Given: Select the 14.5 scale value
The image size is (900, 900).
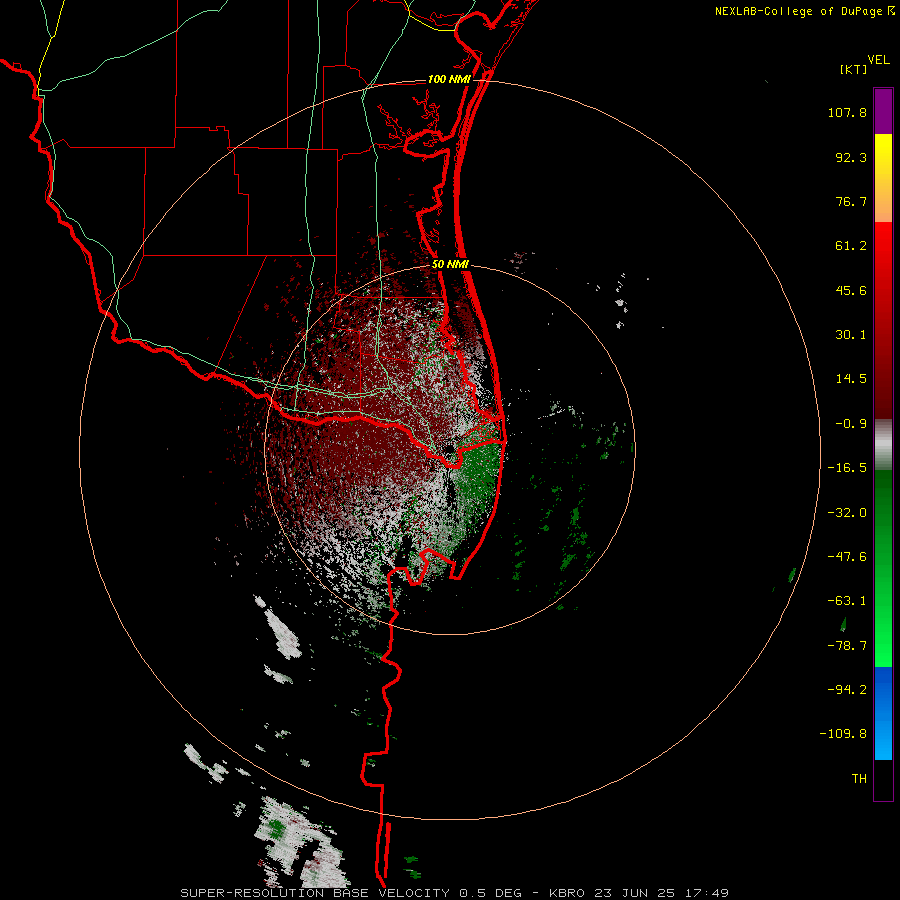Looking at the screenshot, I should click(x=851, y=379).
